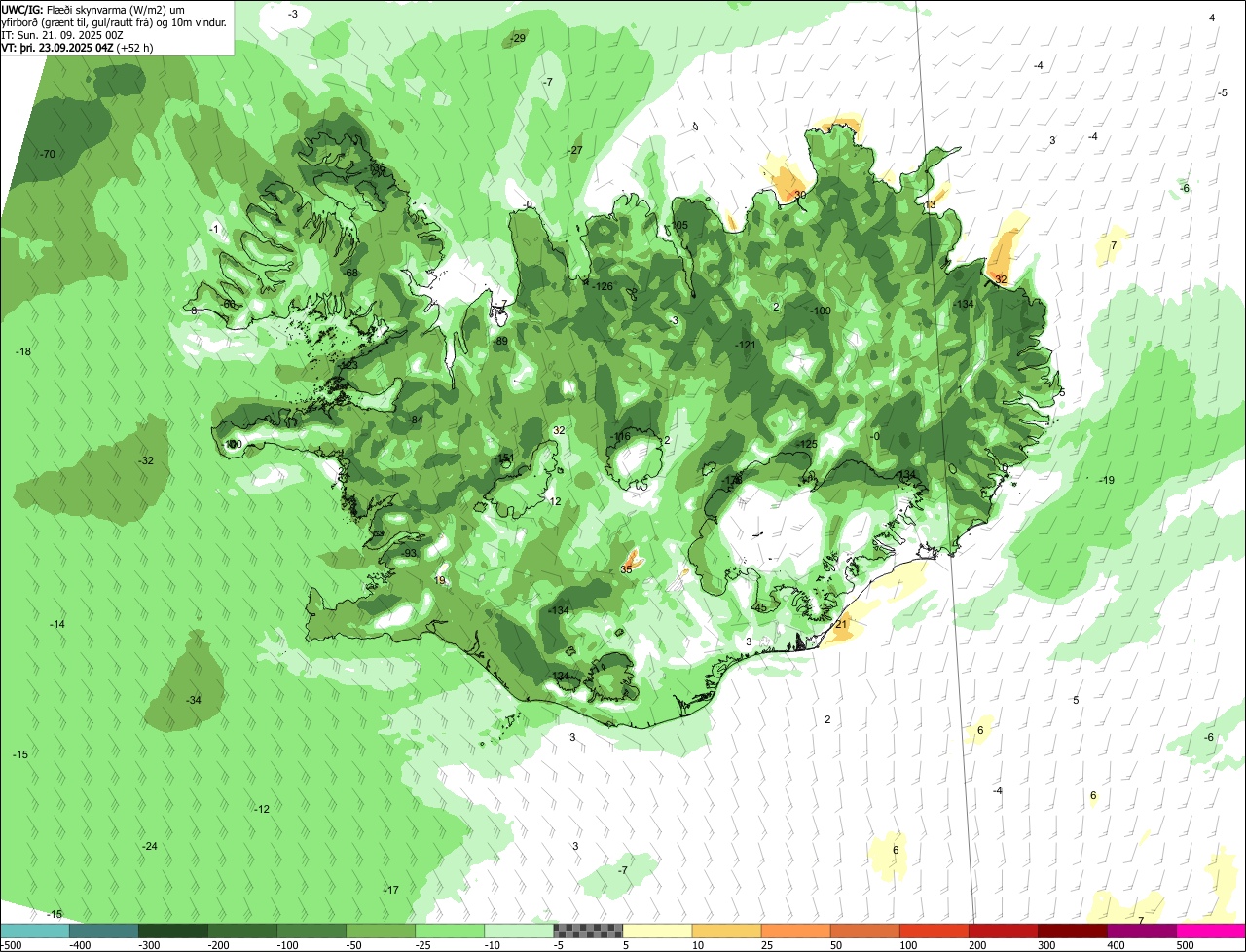Screen dimensions: 1246x952
Task: Click the red swatch from 200 to 300
Action: (1003, 931)
